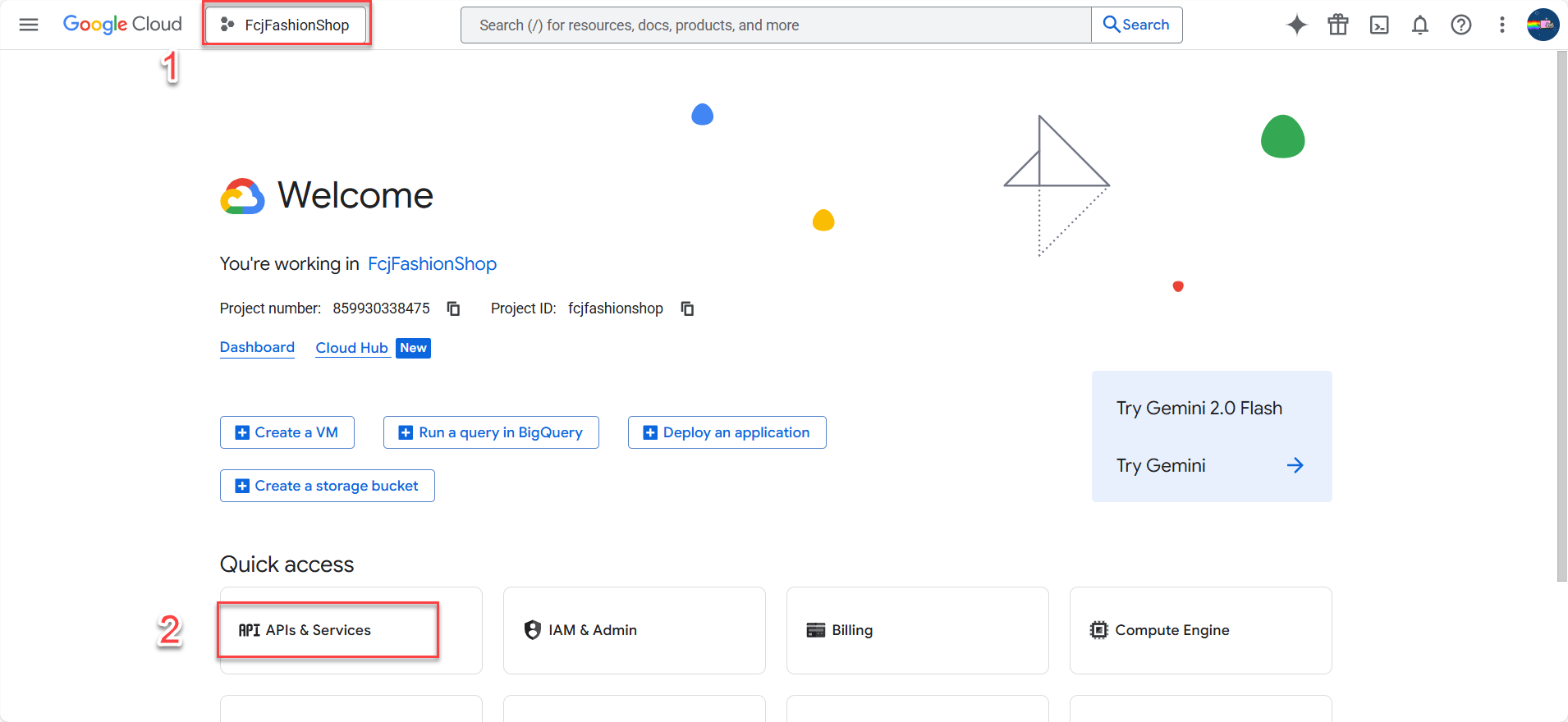Open APIs & Services quick access card

[x=351, y=630]
